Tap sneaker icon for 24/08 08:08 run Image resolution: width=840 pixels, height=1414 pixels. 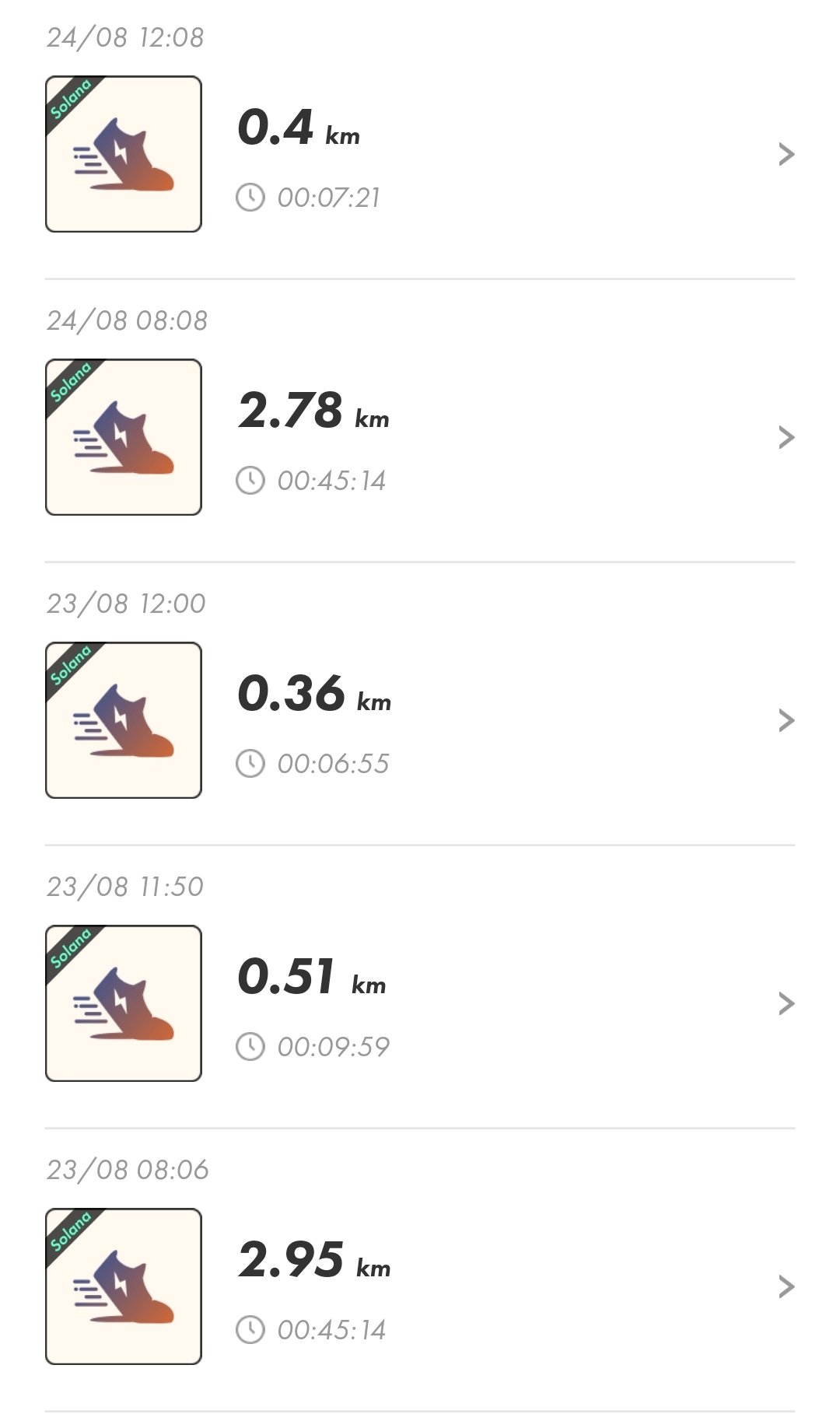point(124,437)
